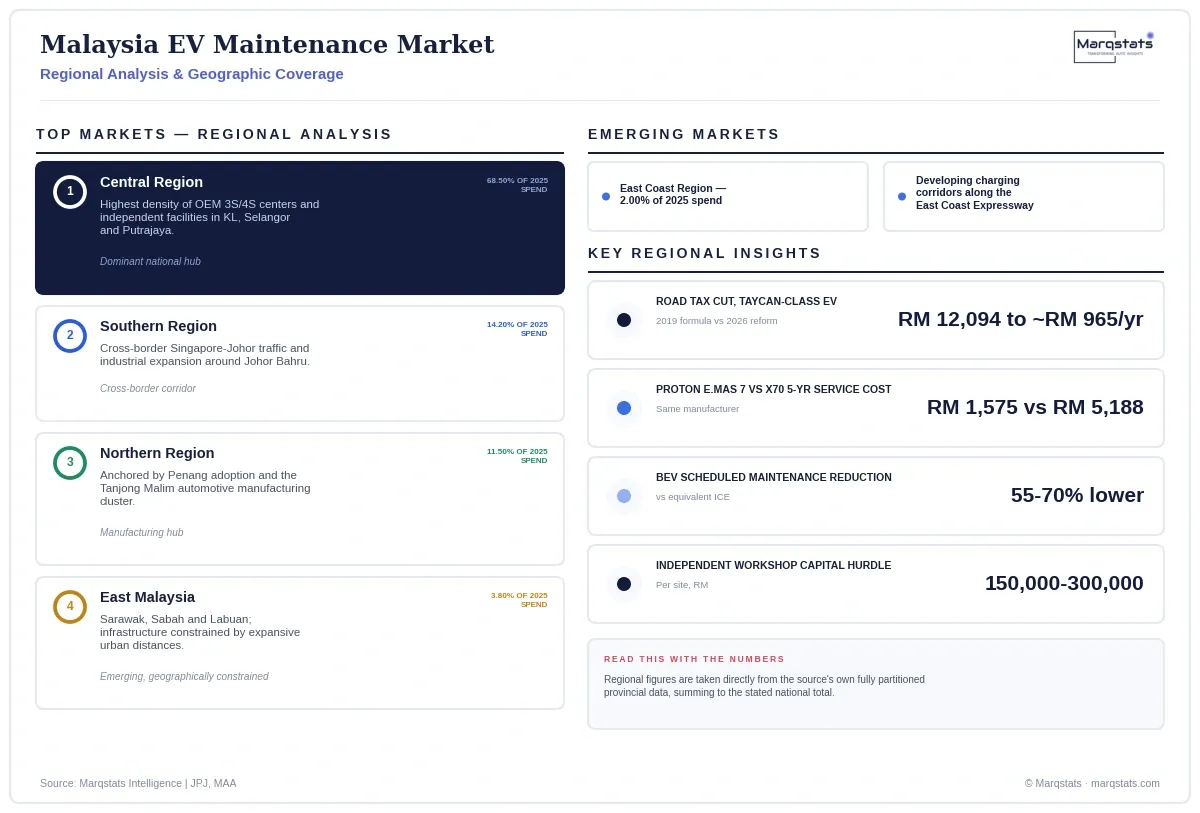Click the 'Manufacturing hub' caption
This screenshot has height=813, width=1200.
click(x=142, y=533)
